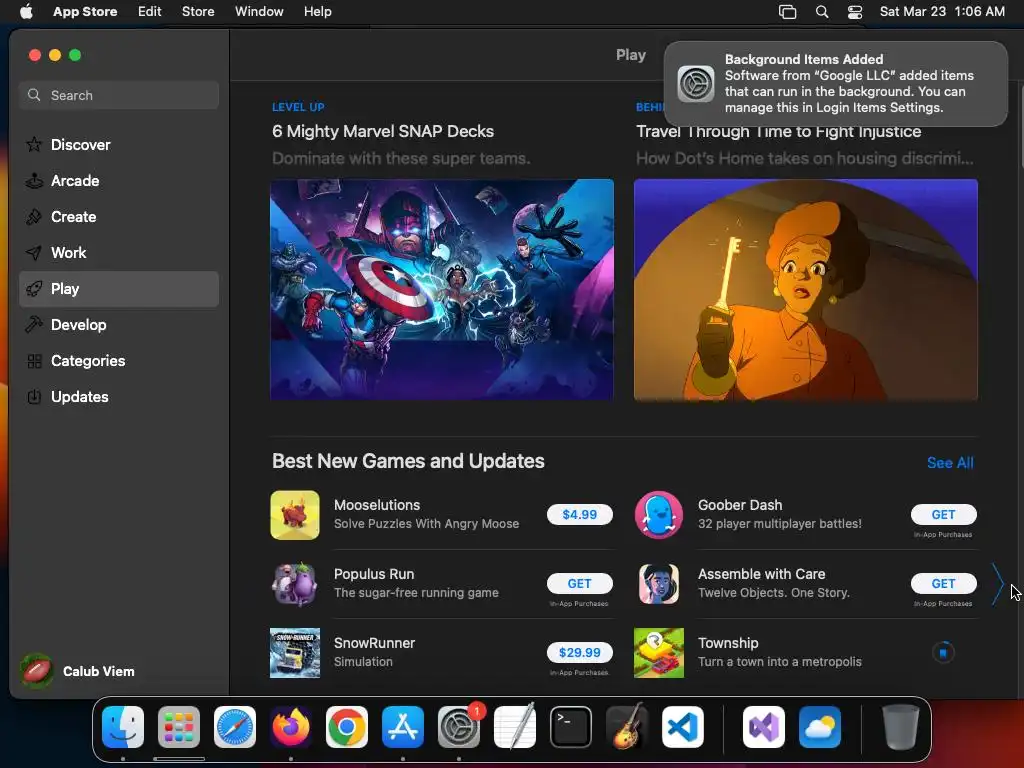Open Travel Through Time to Fight Injustice headline
This screenshot has height=768, width=1024.
778,131
